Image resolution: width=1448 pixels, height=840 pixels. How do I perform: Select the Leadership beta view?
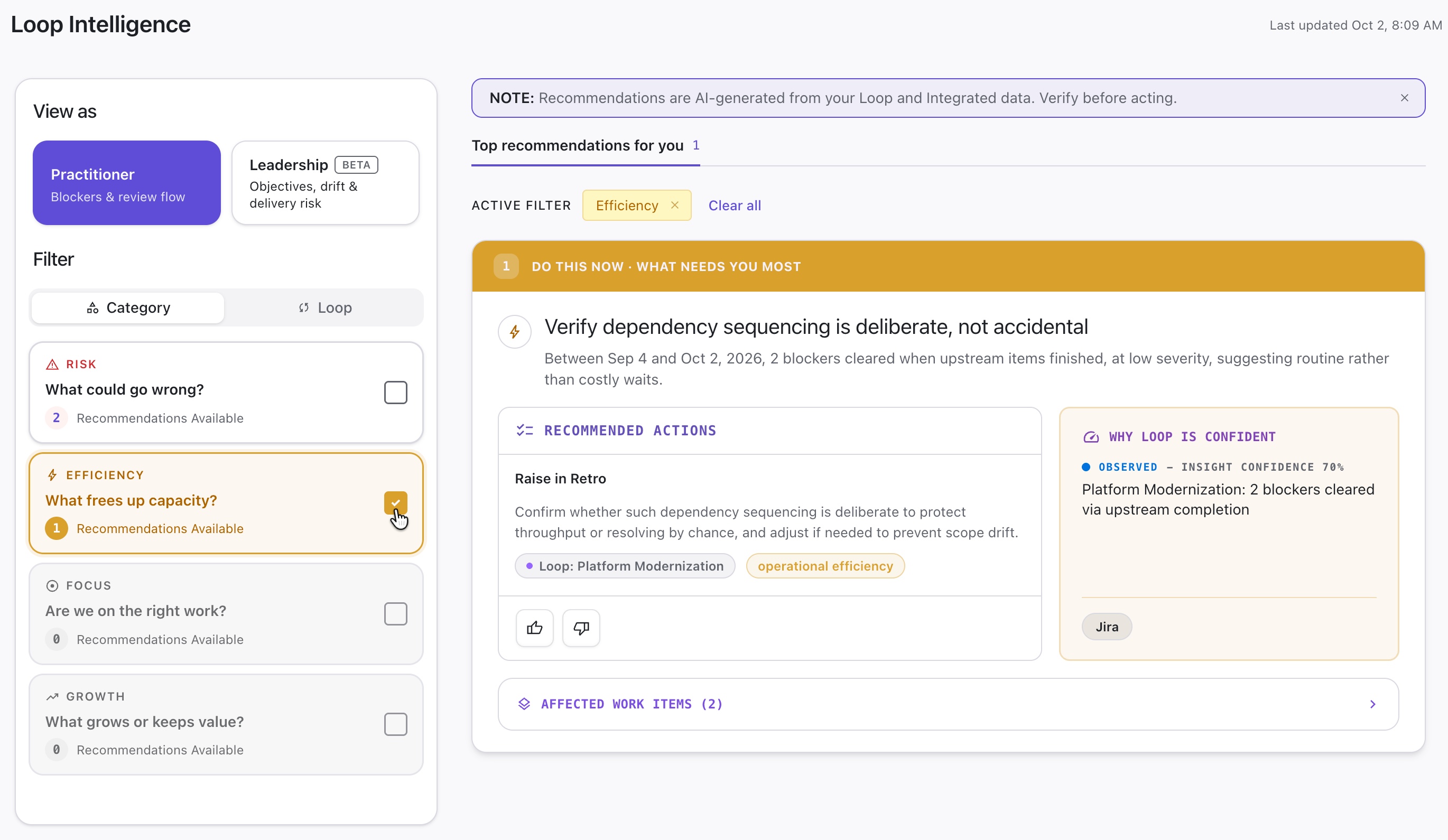click(325, 183)
